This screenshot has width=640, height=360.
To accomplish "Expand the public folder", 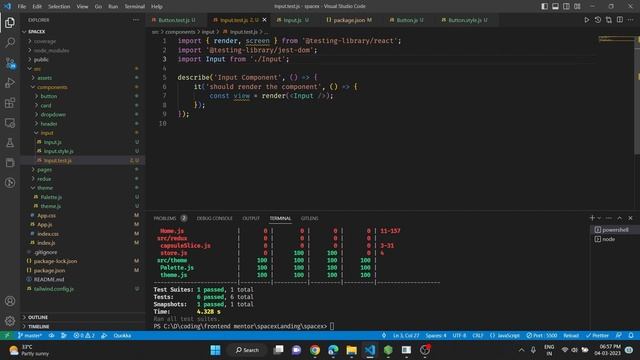I will (83, 60).
